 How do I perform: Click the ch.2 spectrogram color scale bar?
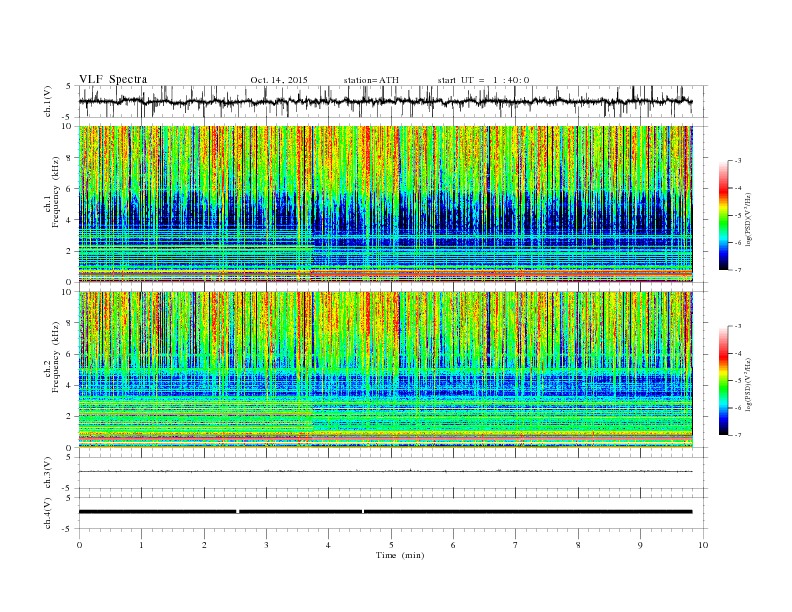[724, 380]
